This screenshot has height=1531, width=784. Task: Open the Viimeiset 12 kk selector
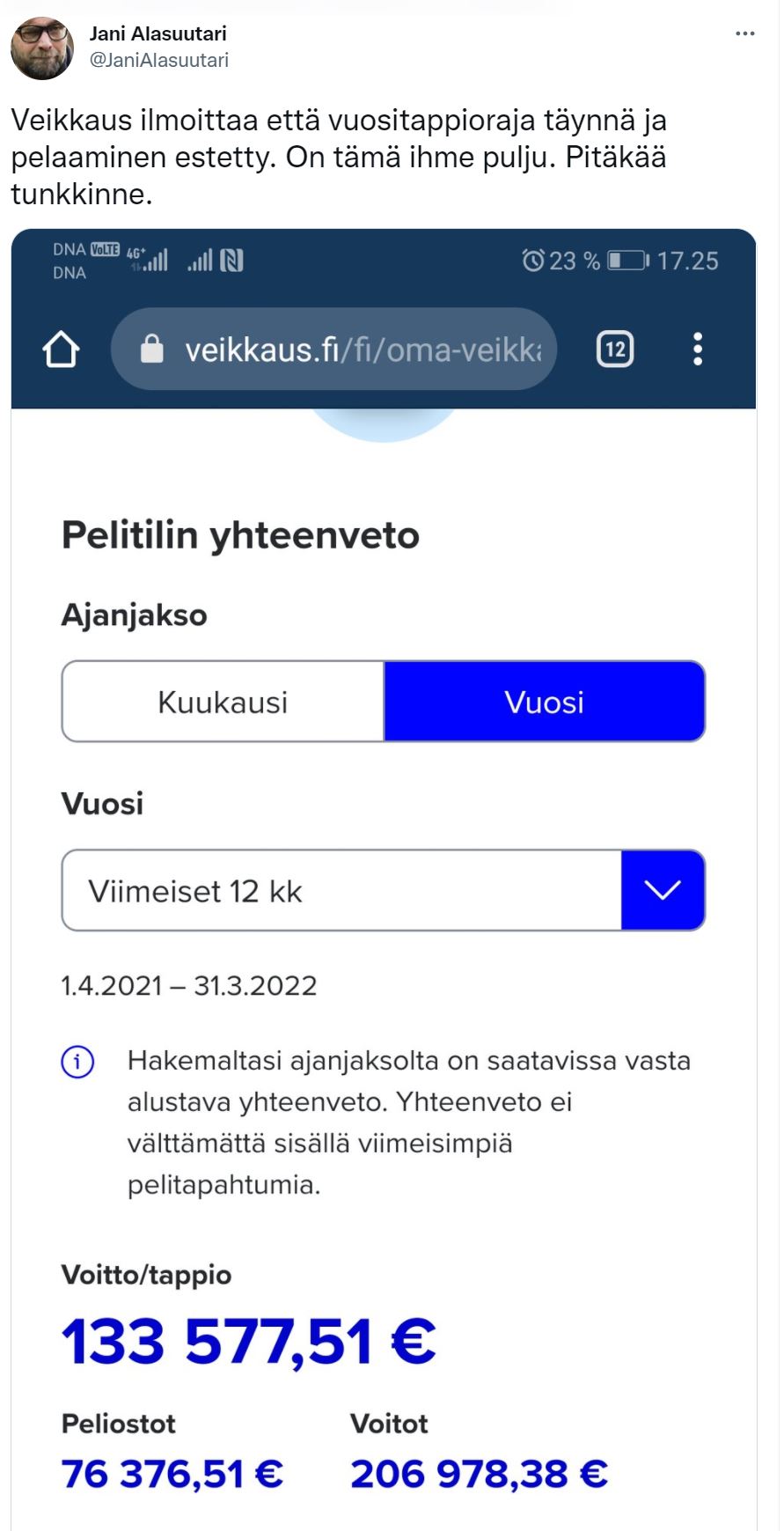341,890
